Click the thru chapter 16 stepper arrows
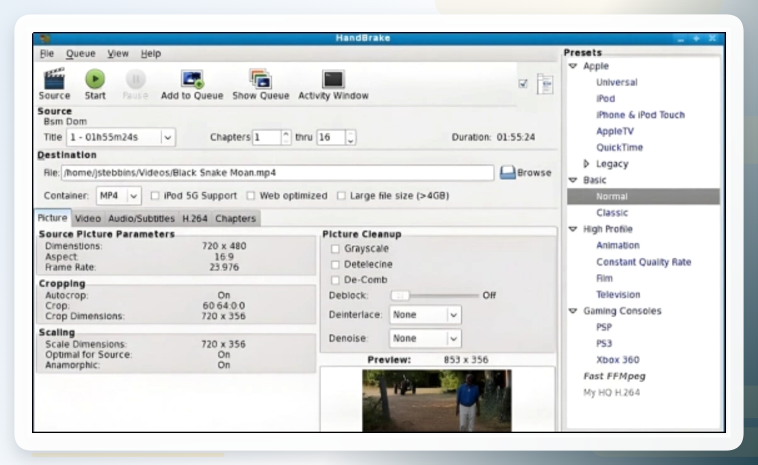 350,137
